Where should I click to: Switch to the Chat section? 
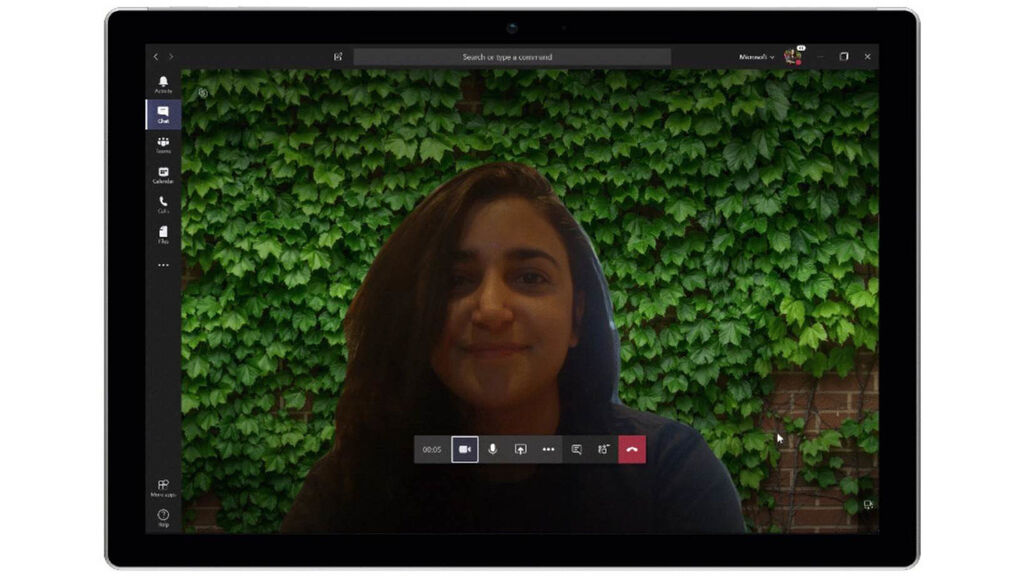pos(163,114)
